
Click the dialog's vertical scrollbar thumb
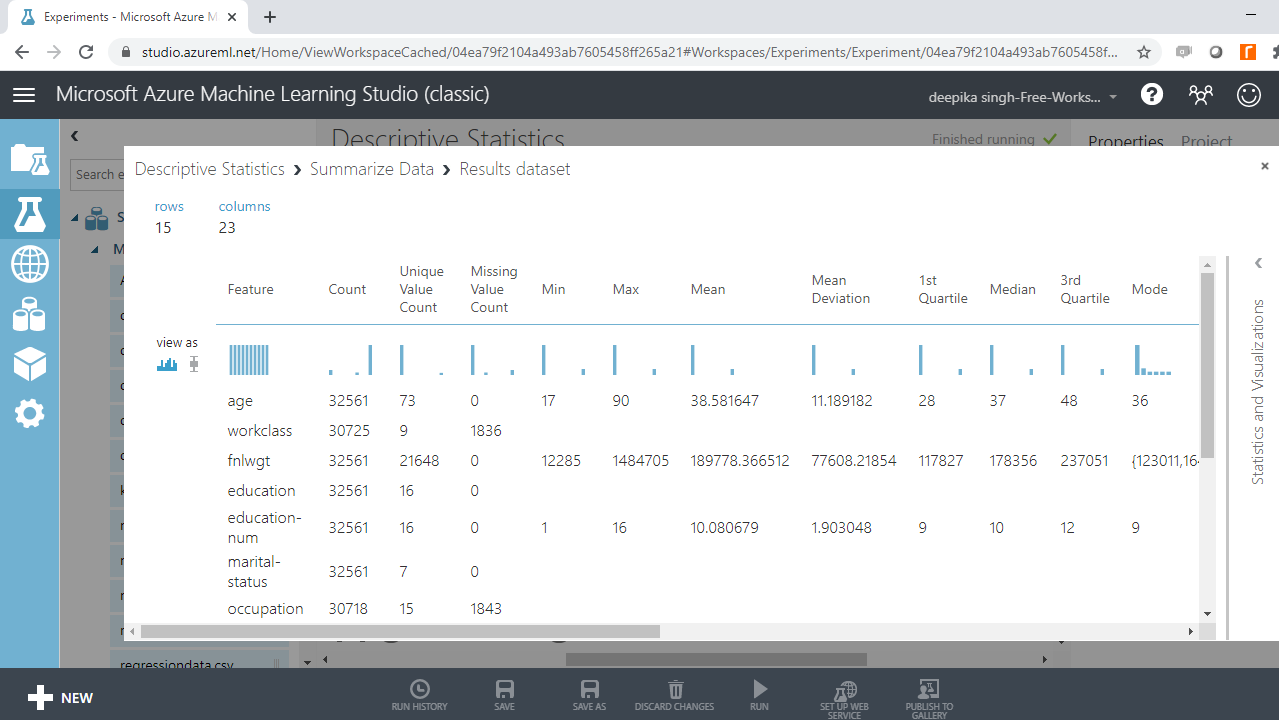click(1207, 364)
